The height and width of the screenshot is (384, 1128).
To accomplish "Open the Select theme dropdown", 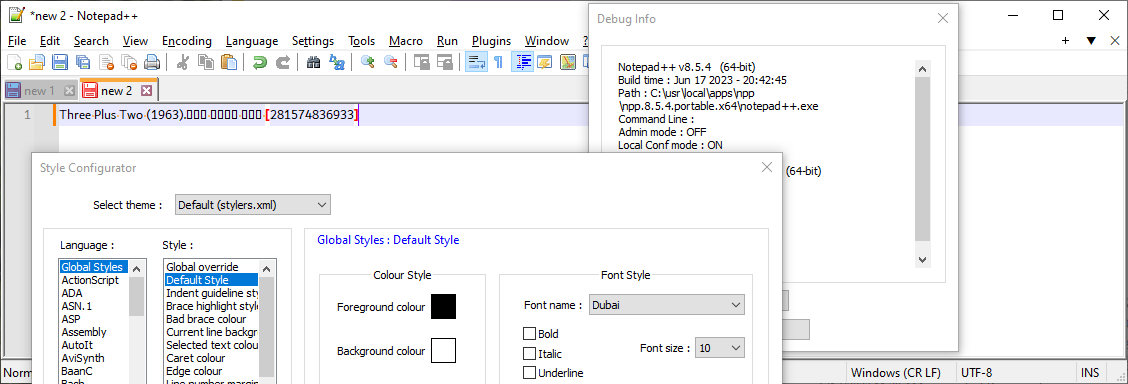I will click(253, 205).
